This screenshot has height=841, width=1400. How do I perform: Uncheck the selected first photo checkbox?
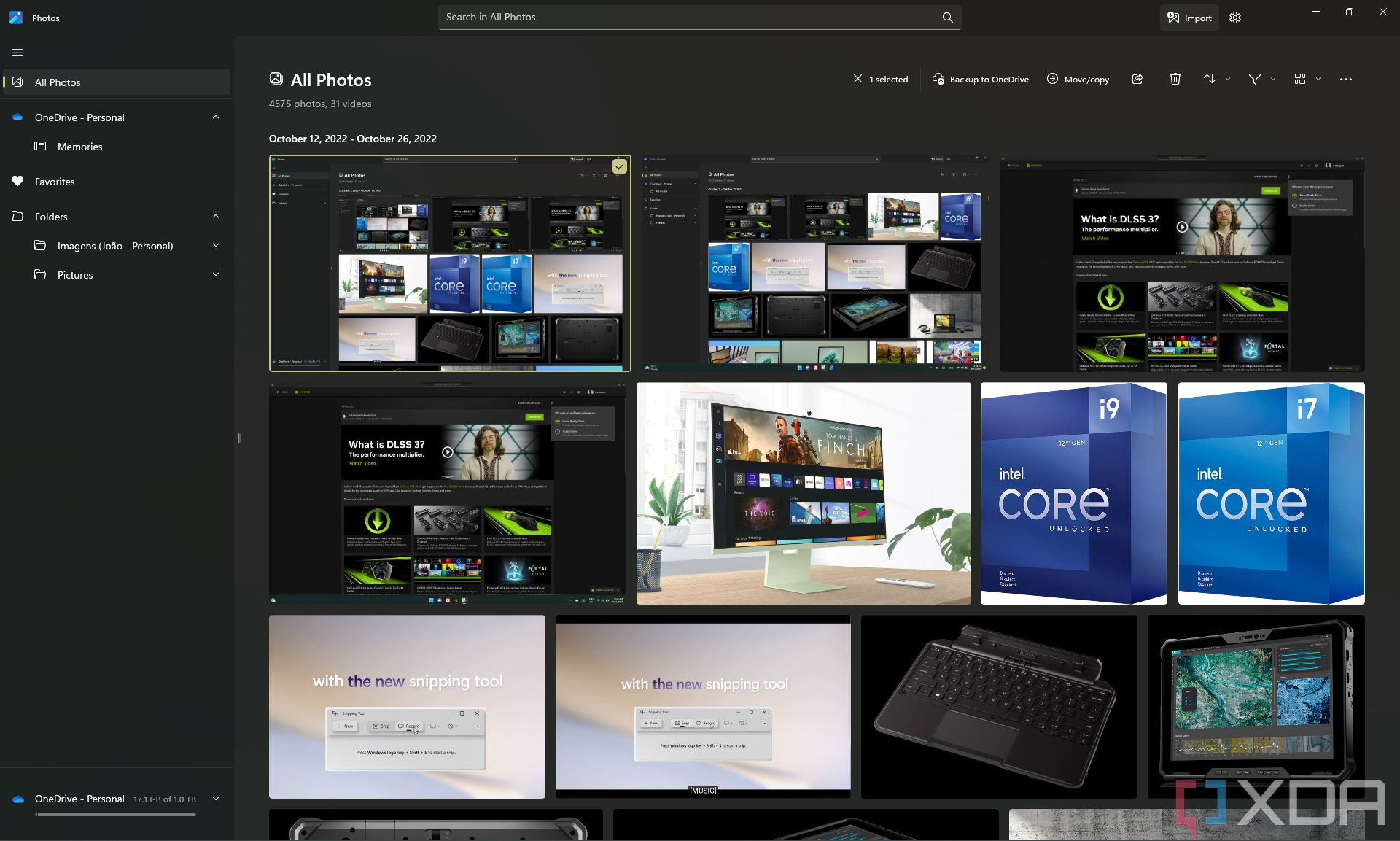click(x=619, y=166)
